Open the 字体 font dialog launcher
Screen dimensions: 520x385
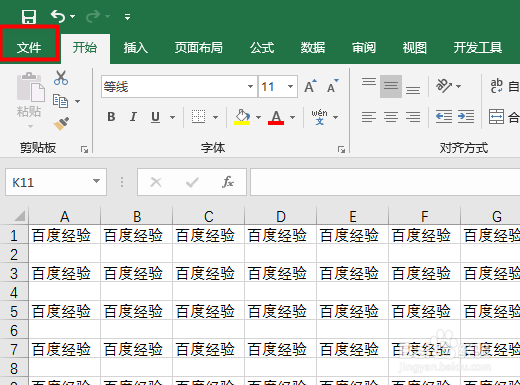tap(341, 149)
